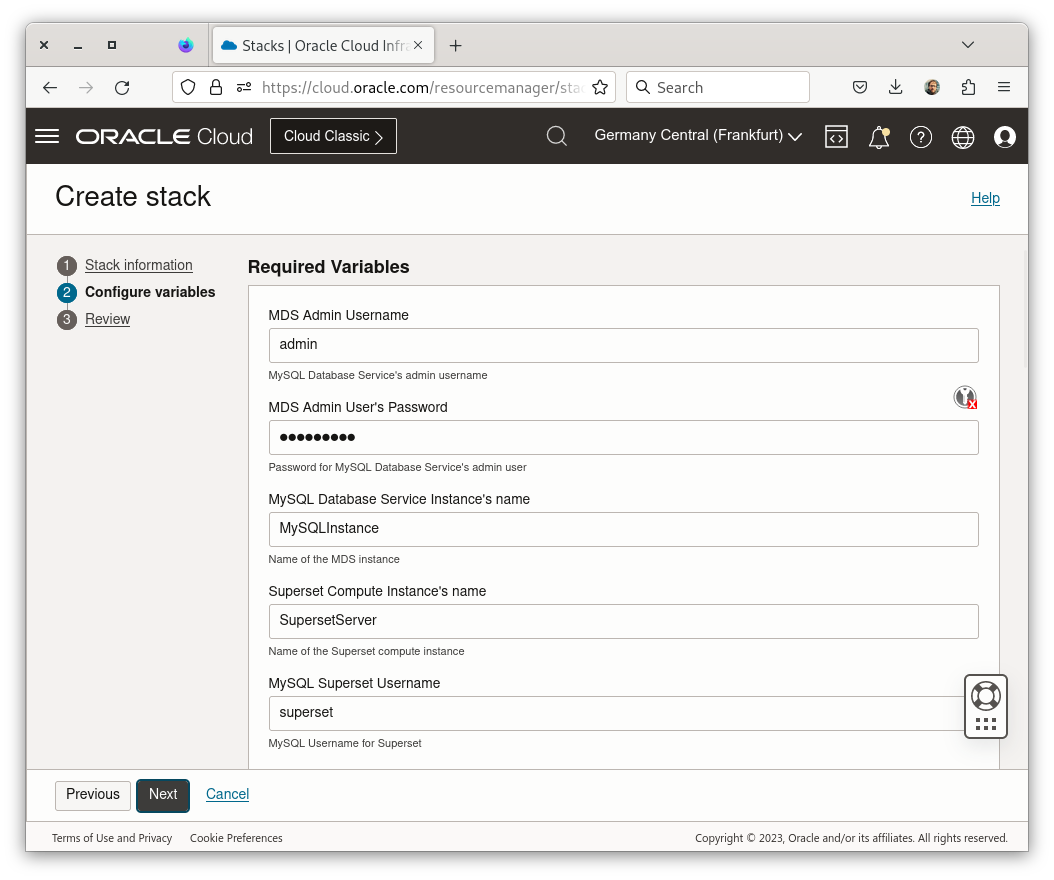Open the language globe selector
This screenshot has width=1054, height=880.
click(963, 137)
